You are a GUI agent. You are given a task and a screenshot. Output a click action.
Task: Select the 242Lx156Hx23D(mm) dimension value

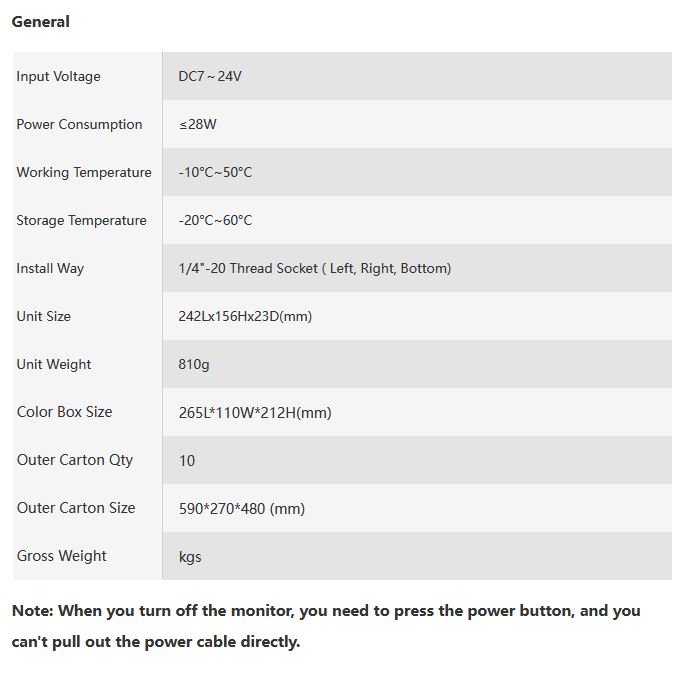click(245, 316)
